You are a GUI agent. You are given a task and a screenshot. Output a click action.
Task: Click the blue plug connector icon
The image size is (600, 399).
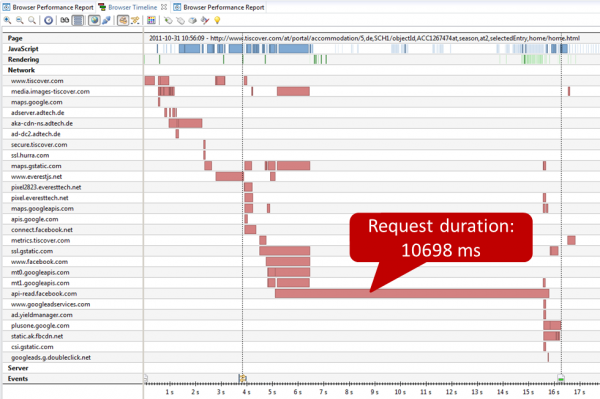[106, 20]
